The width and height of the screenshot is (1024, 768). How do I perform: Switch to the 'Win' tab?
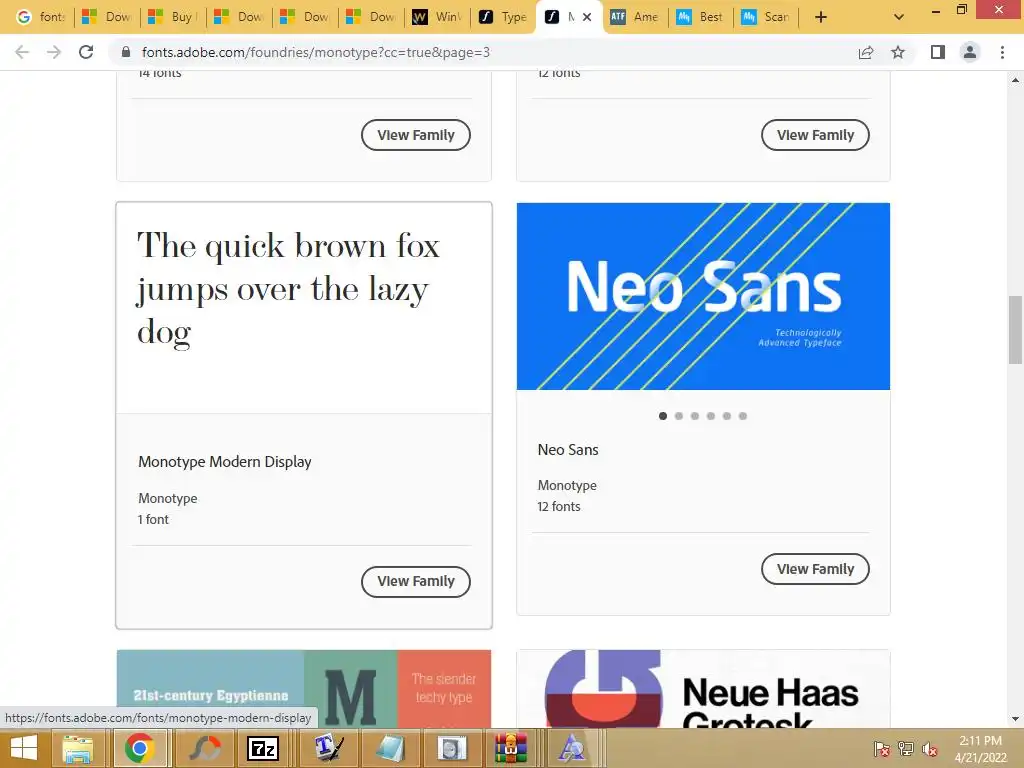pos(437,17)
